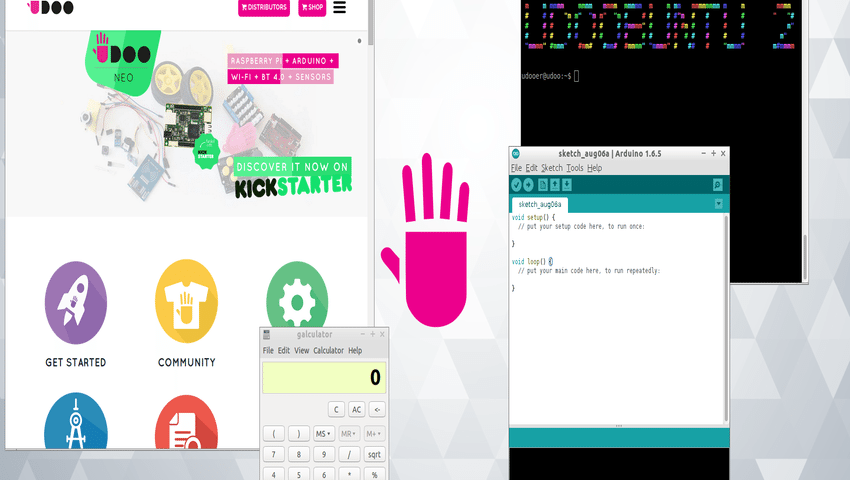The image size is (850, 480).
Task: Click the UDOO logo in website header
Action: 50,7
